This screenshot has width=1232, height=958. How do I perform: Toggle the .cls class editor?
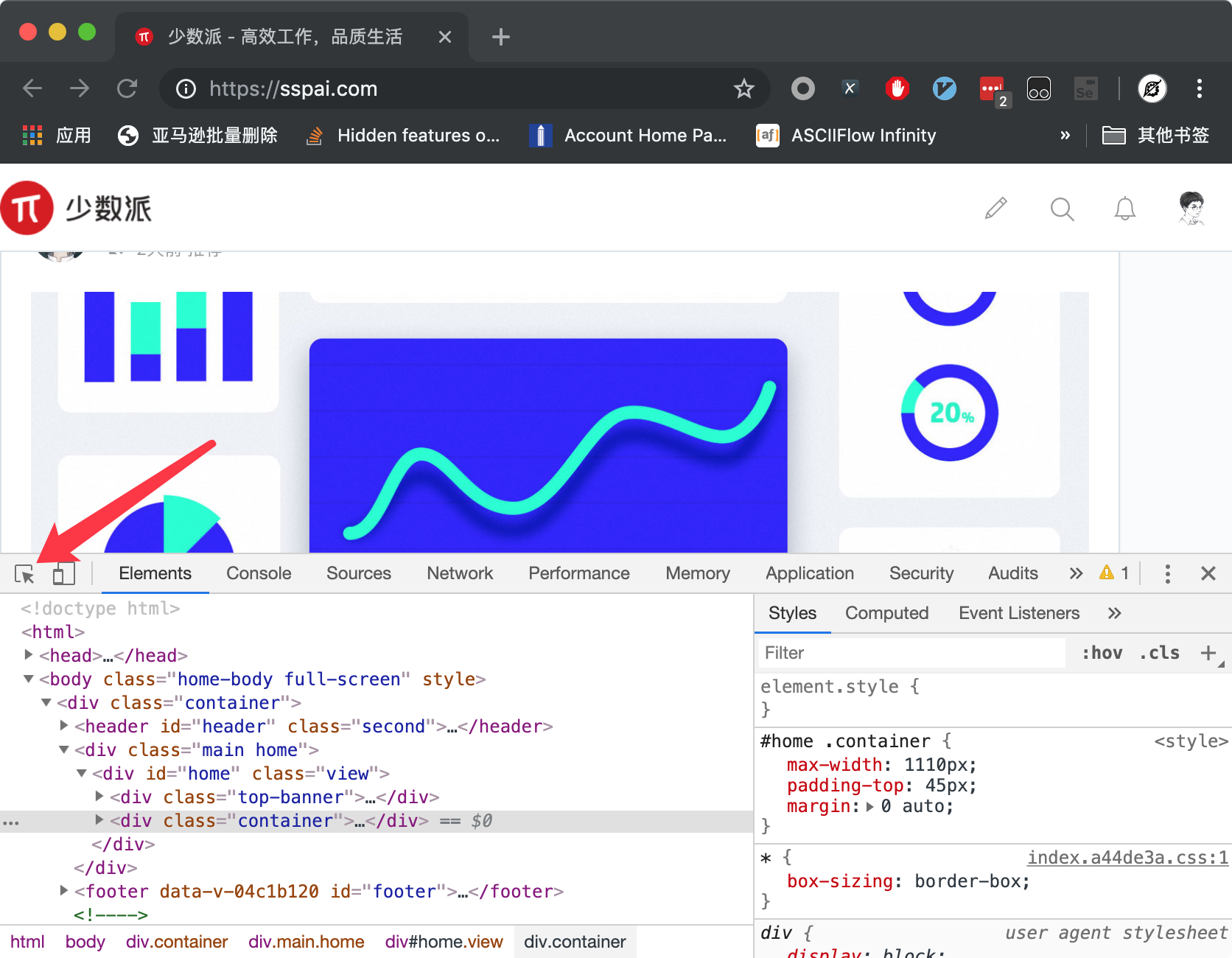pos(1159,653)
